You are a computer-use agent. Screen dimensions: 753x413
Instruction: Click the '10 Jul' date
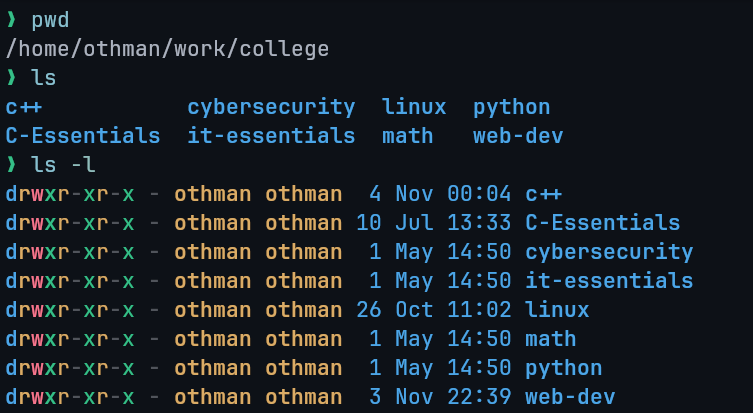tap(394, 223)
